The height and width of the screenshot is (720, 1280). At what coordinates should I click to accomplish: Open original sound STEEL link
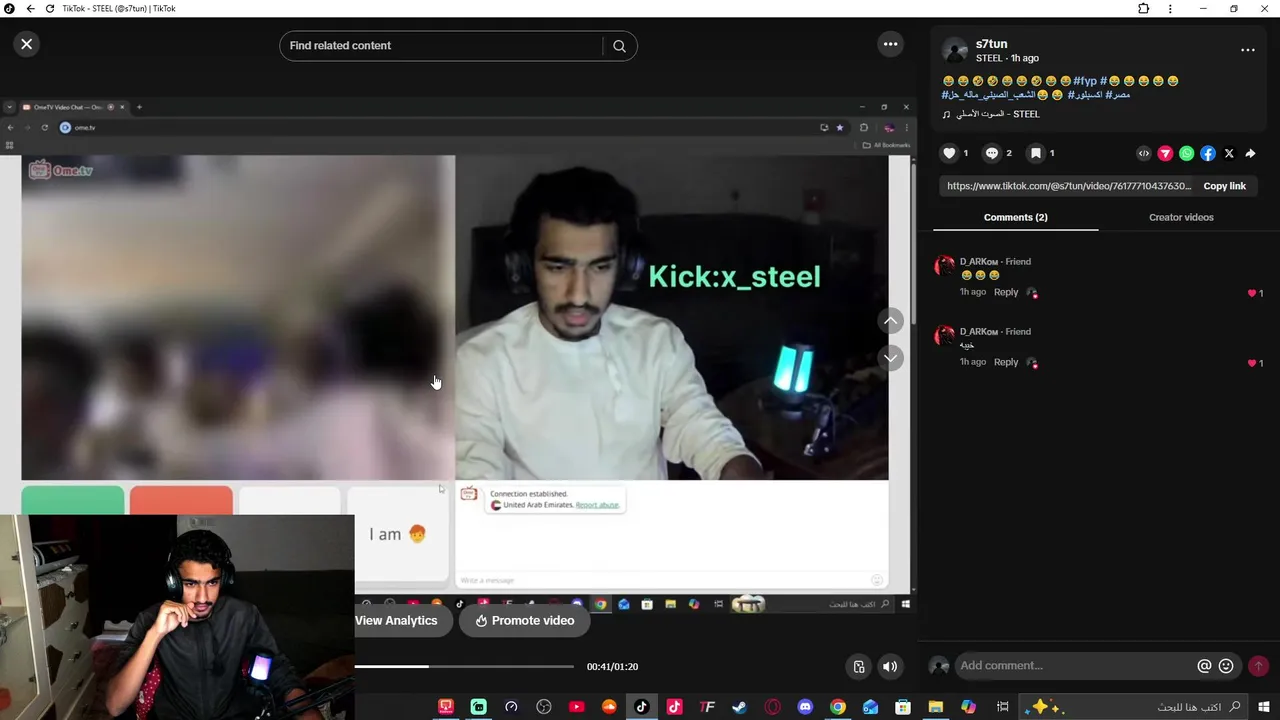[x=991, y=114]
